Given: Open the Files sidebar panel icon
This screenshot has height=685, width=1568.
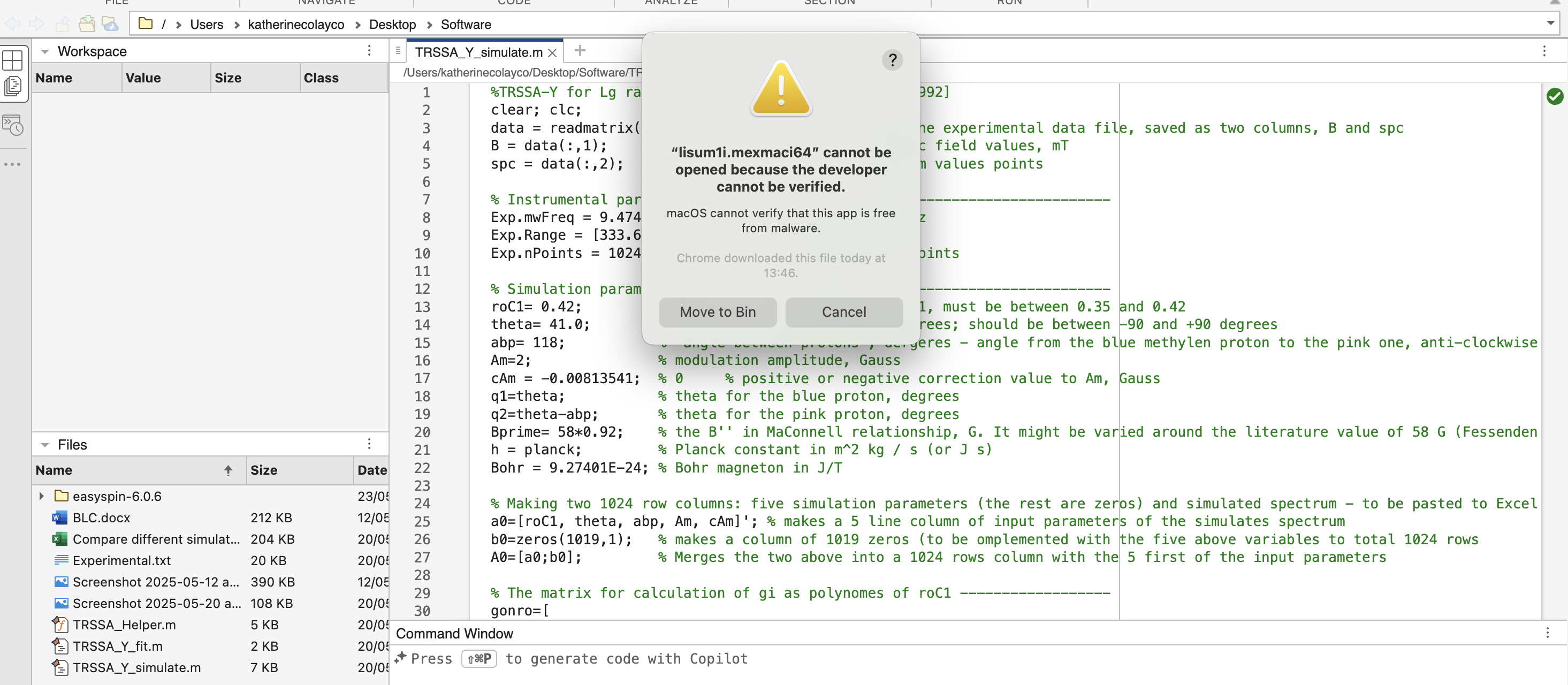Looking at the screenshot, I should point(13,86).
